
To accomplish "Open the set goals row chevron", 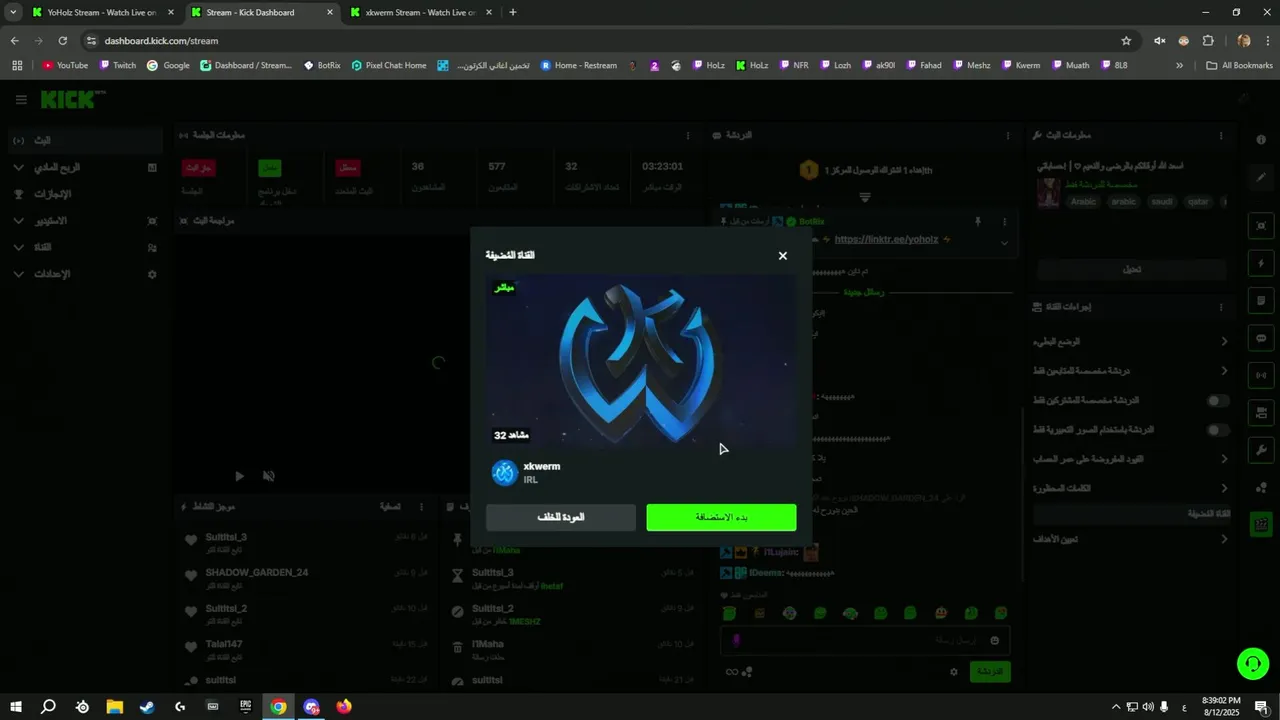I will (x=1224, y=539).
